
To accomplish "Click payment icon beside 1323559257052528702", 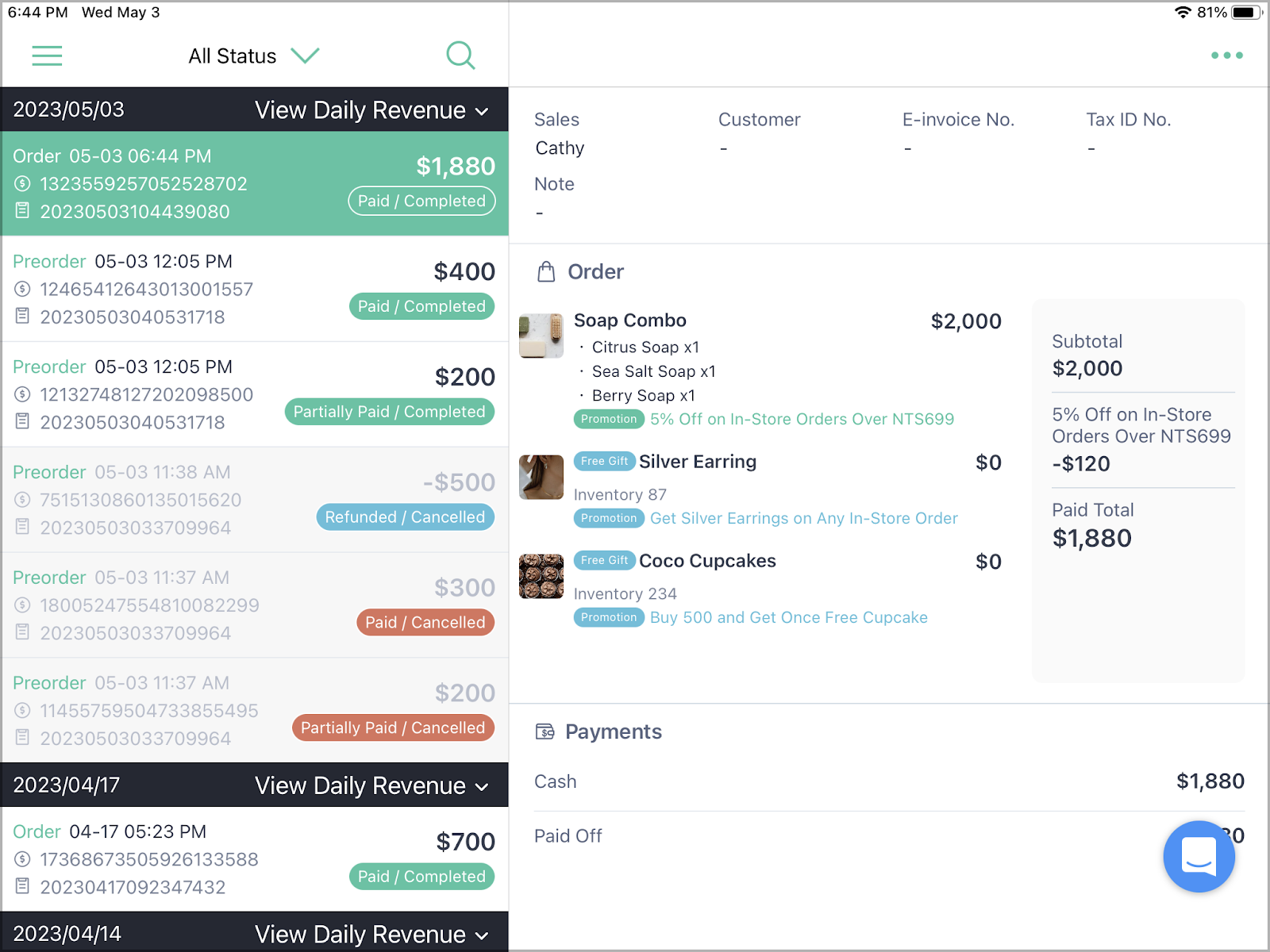I will click(23, 184).
